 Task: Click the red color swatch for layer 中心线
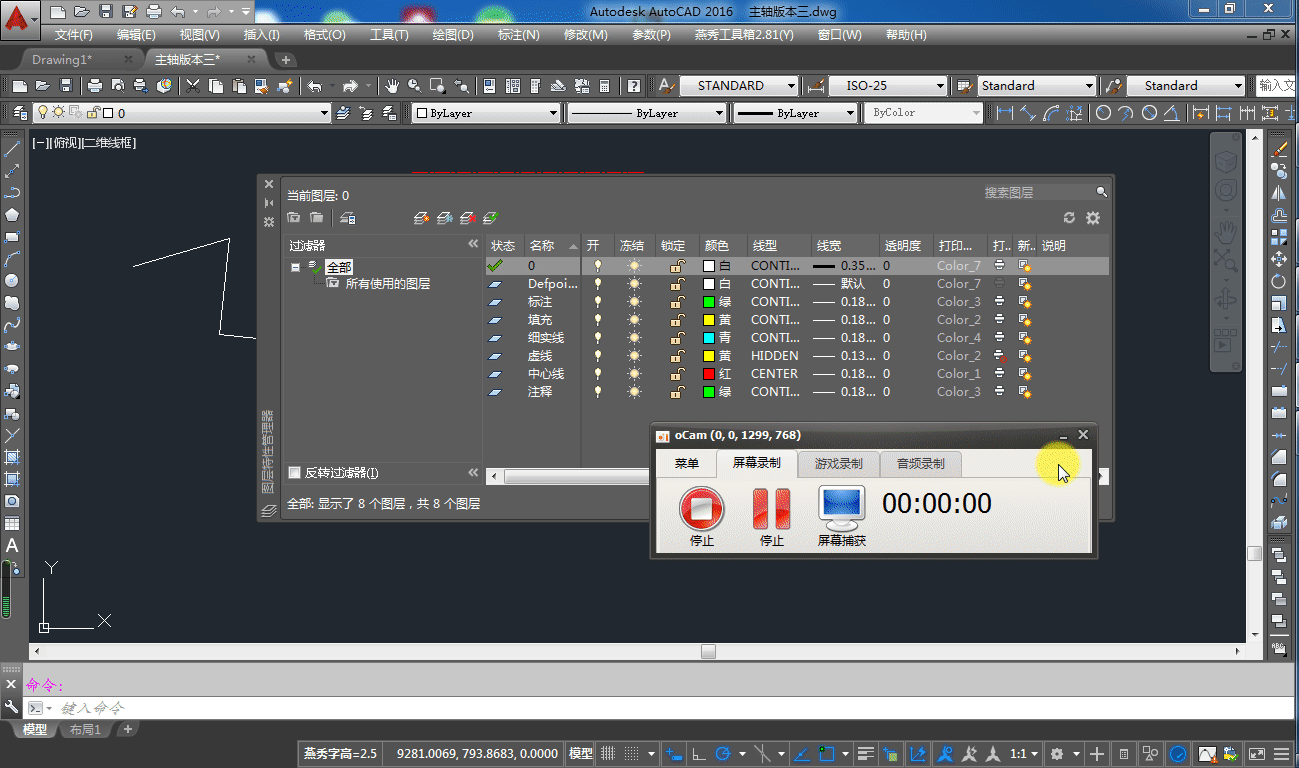click(x=709, y=374)
